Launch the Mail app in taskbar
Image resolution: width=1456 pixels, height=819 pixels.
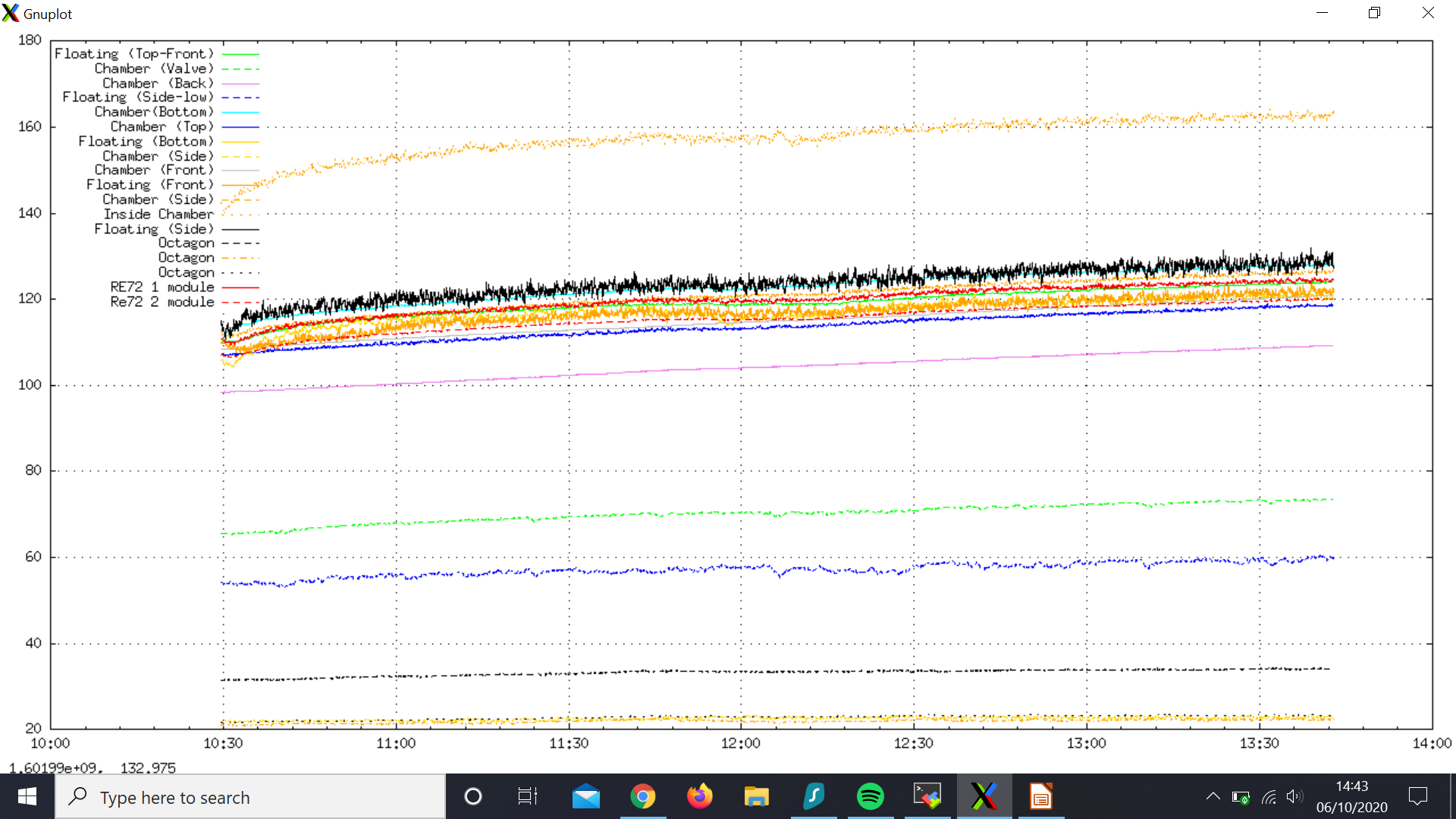[x=585, y=796]
